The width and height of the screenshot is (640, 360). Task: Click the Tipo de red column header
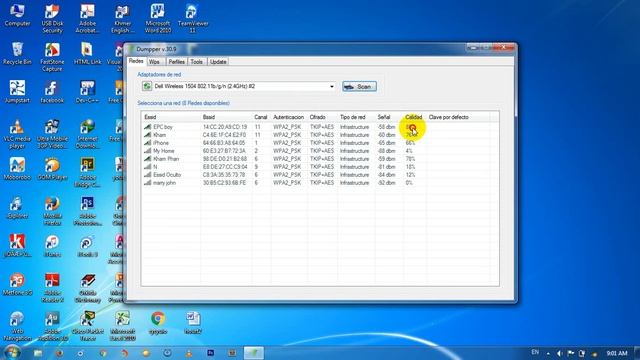pyautogui.click(x=356, y=117)
